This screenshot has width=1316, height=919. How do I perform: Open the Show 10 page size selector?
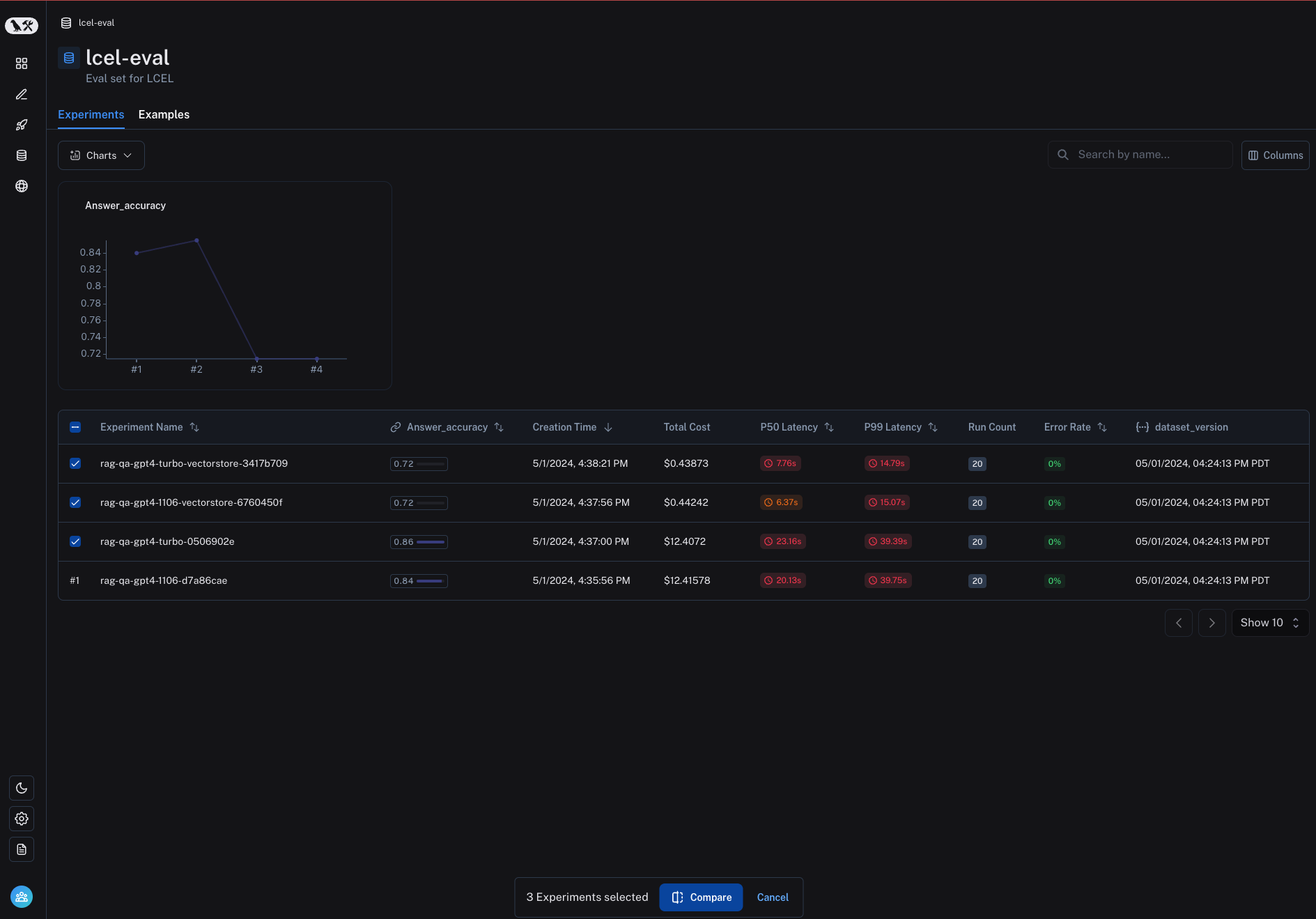point(1269,623)
